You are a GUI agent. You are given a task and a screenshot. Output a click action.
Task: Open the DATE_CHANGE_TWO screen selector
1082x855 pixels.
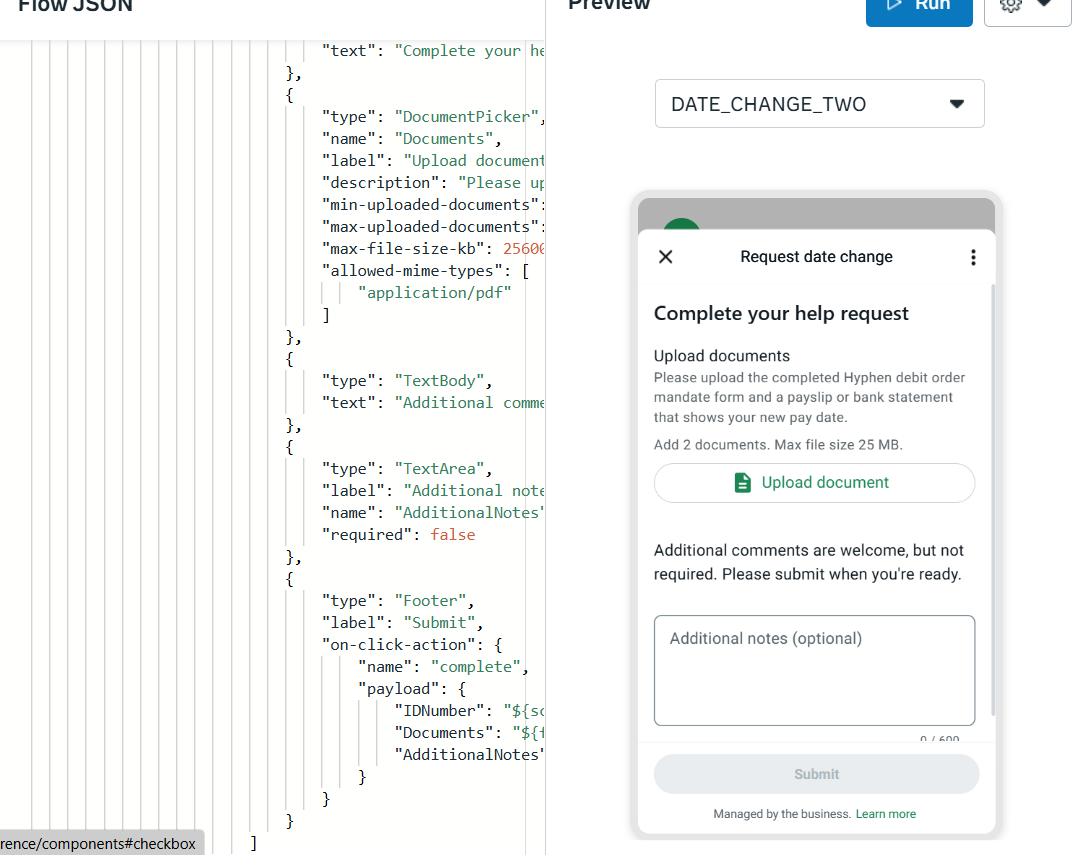click(819, 104)
